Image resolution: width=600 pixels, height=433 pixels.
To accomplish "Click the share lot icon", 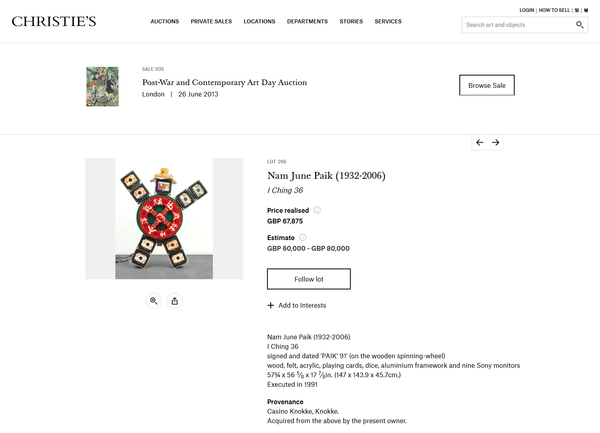I will [175, 300].
